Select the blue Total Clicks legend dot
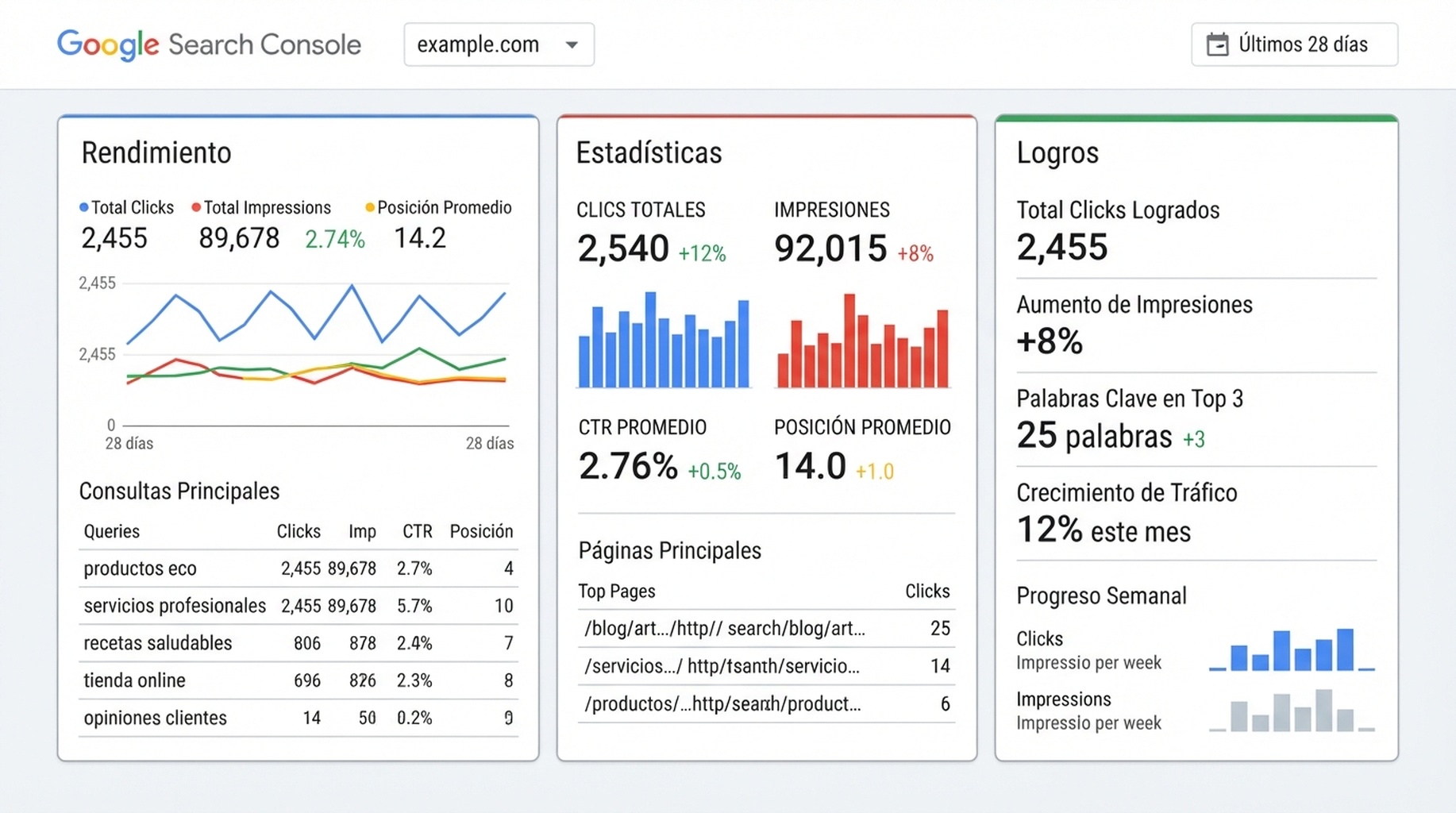 (83, 207)
